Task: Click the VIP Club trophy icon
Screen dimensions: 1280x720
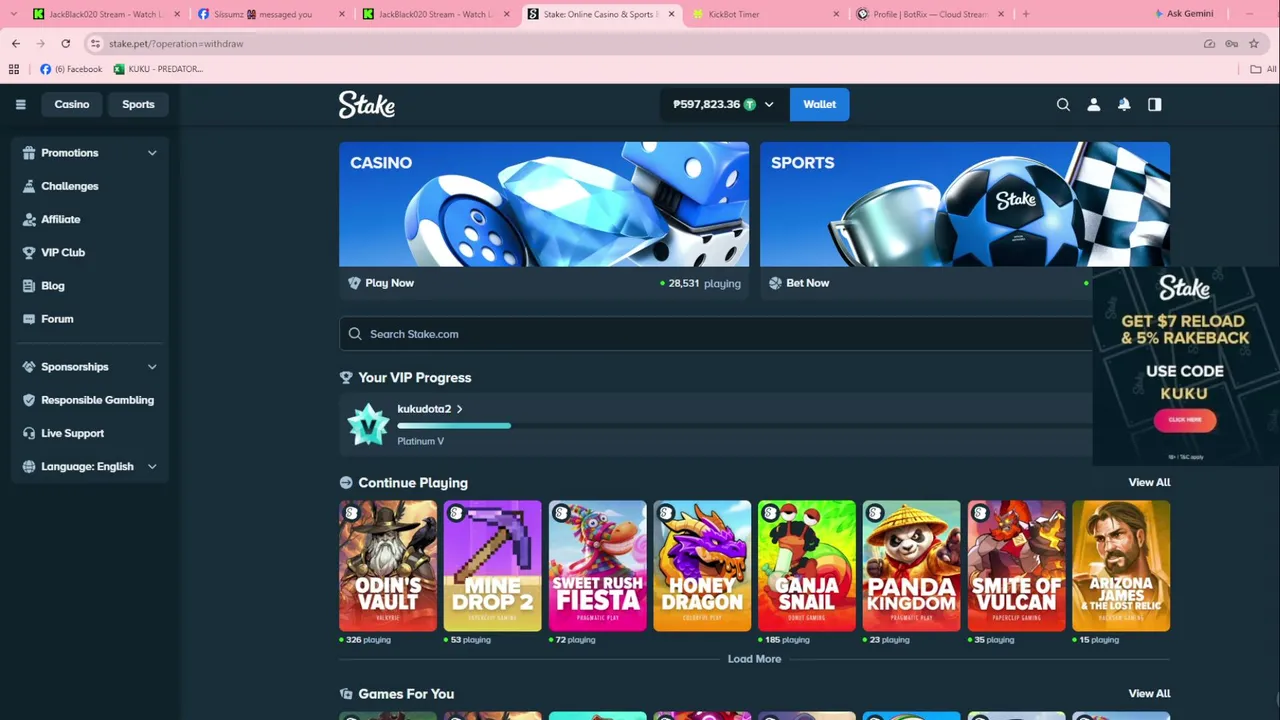Action: [29, 252]
